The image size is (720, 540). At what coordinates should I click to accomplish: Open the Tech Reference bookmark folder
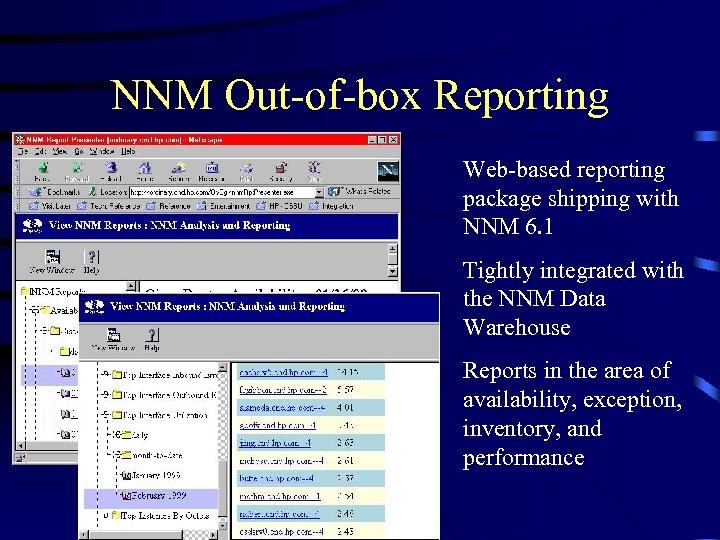pyautogui.click(x=109, y=206)
